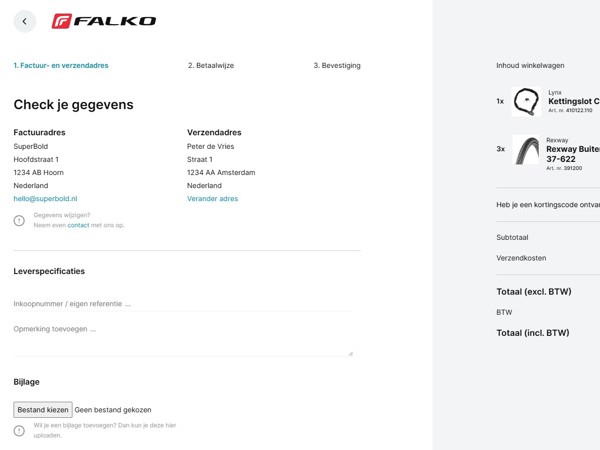
Task: Focus the Opmerking toevoegen textarea
Action: (x=183, y=339)
